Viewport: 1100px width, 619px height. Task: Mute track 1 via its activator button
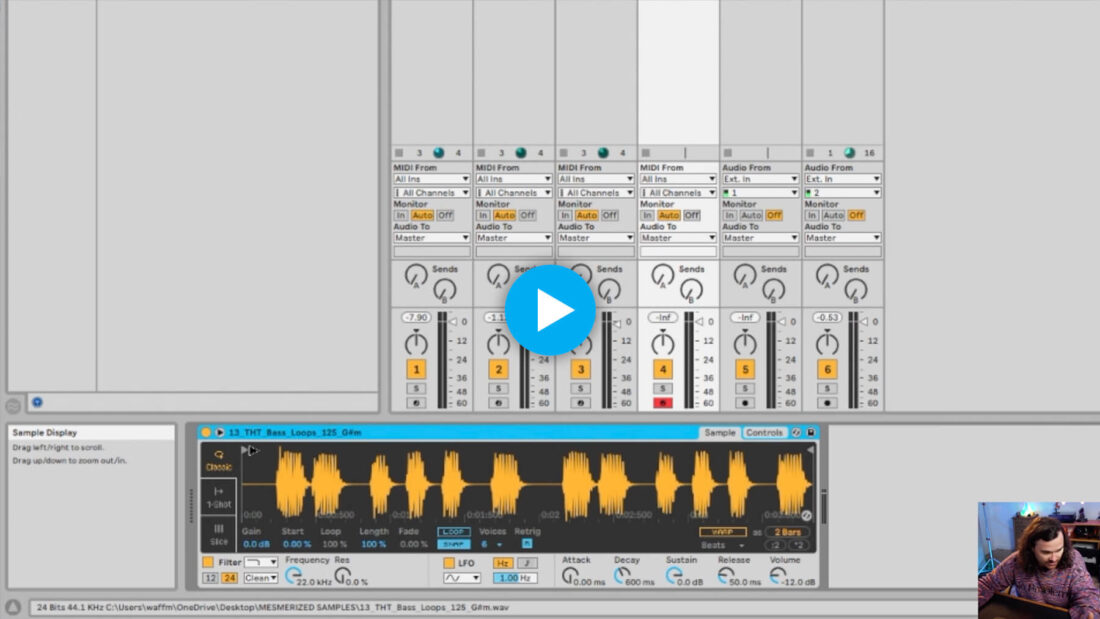pyautogui.click(x=416, y=369)
